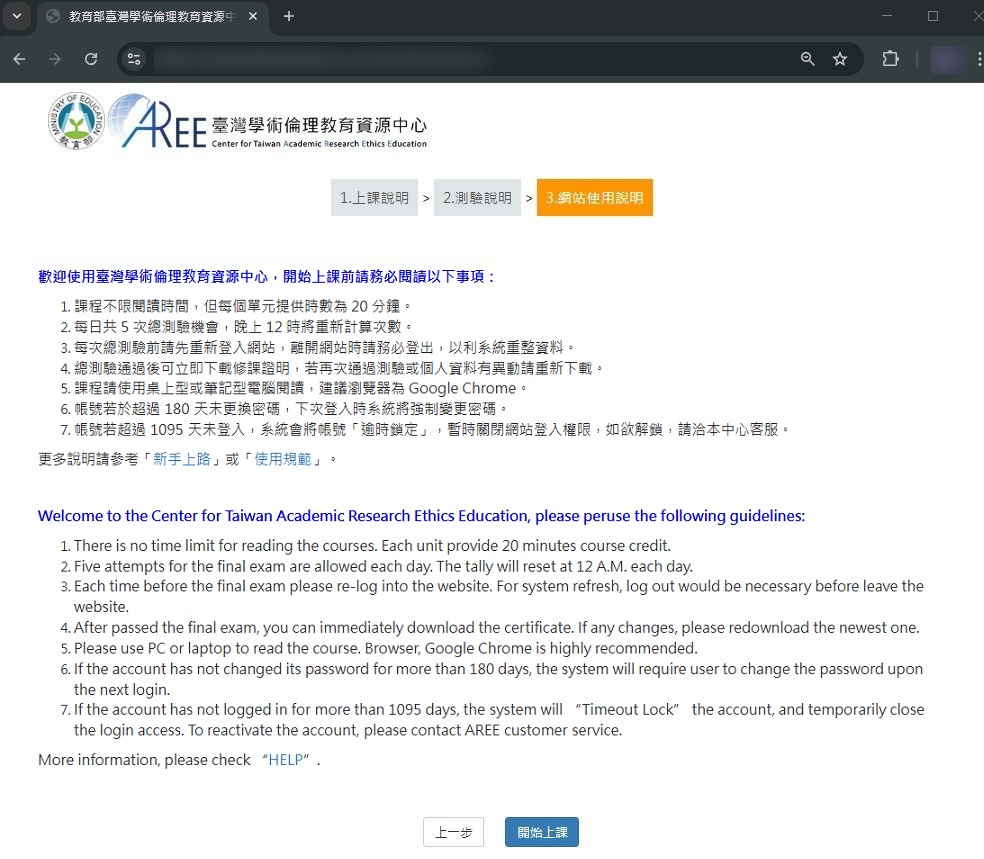This screenshot has height=859, width=984.
Task: Minimize the browser window
Action: pos(887,16)
